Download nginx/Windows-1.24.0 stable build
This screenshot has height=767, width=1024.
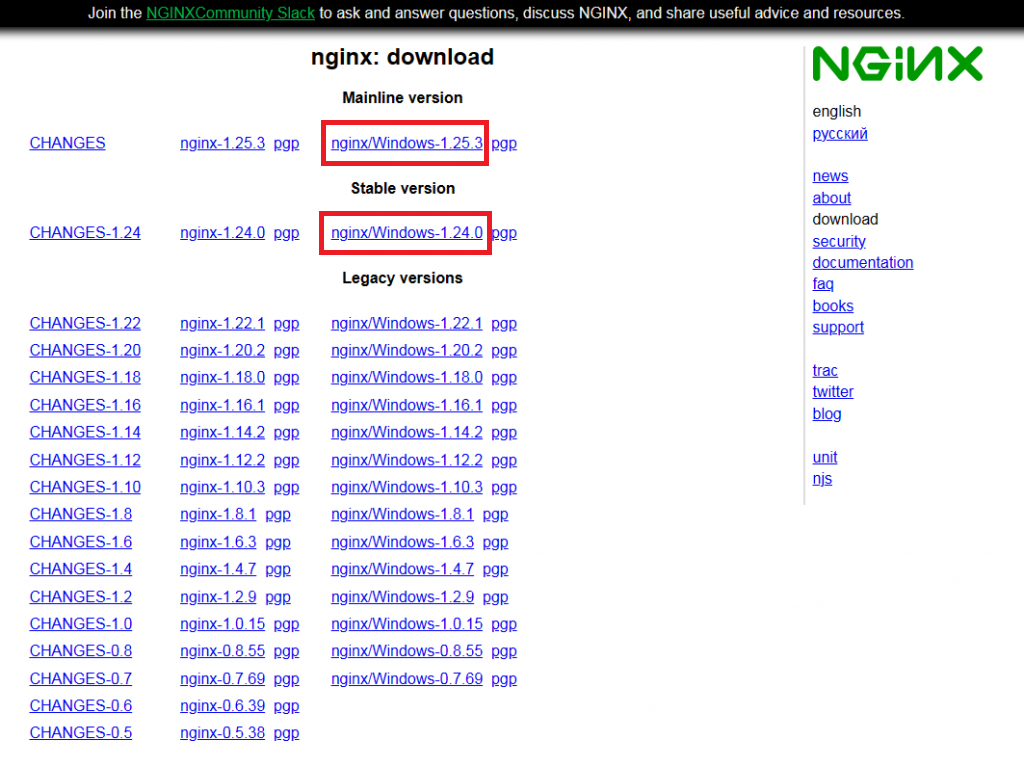(x=407, y=233)
